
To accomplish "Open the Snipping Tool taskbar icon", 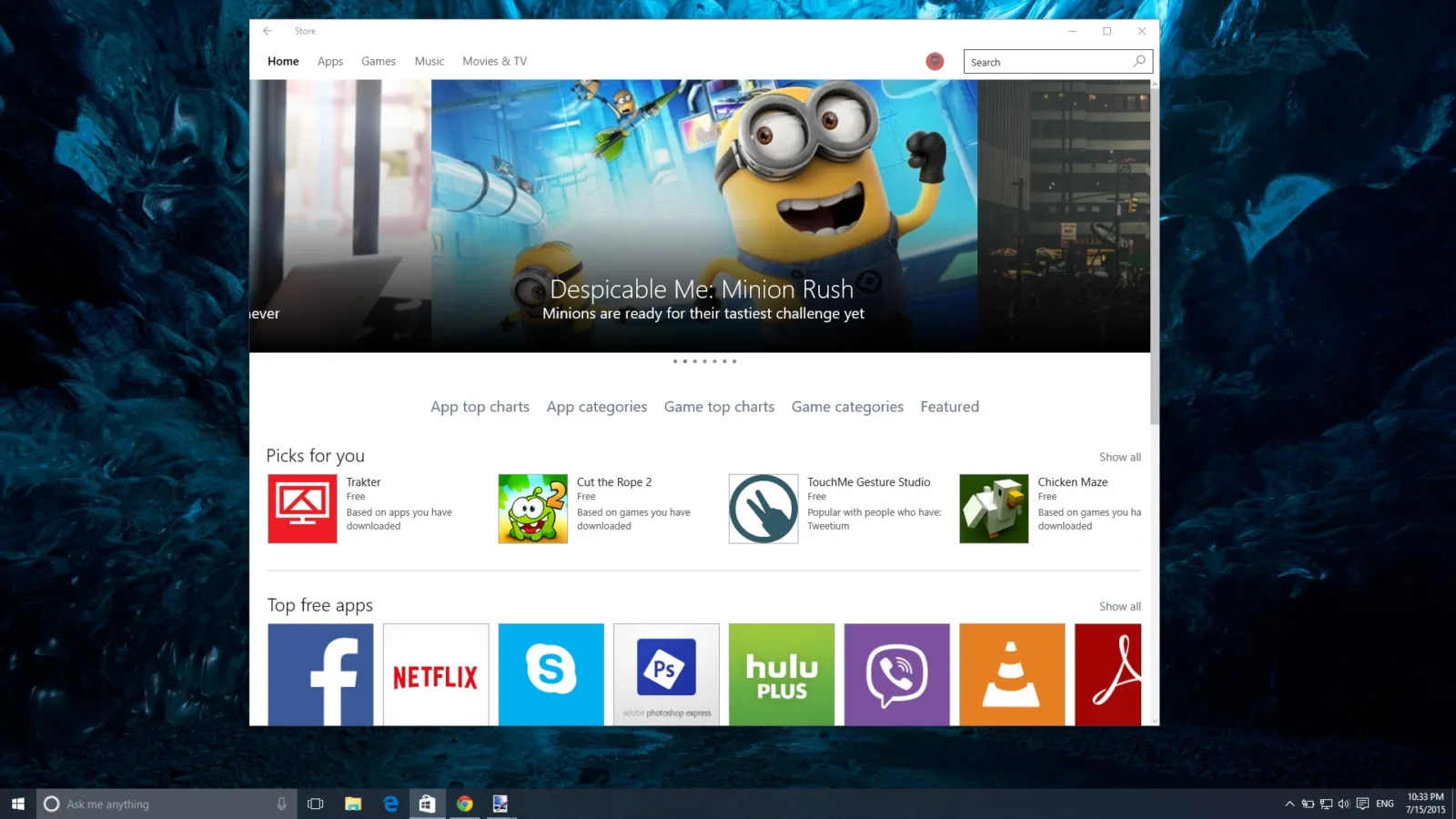I will click(500, 804).
